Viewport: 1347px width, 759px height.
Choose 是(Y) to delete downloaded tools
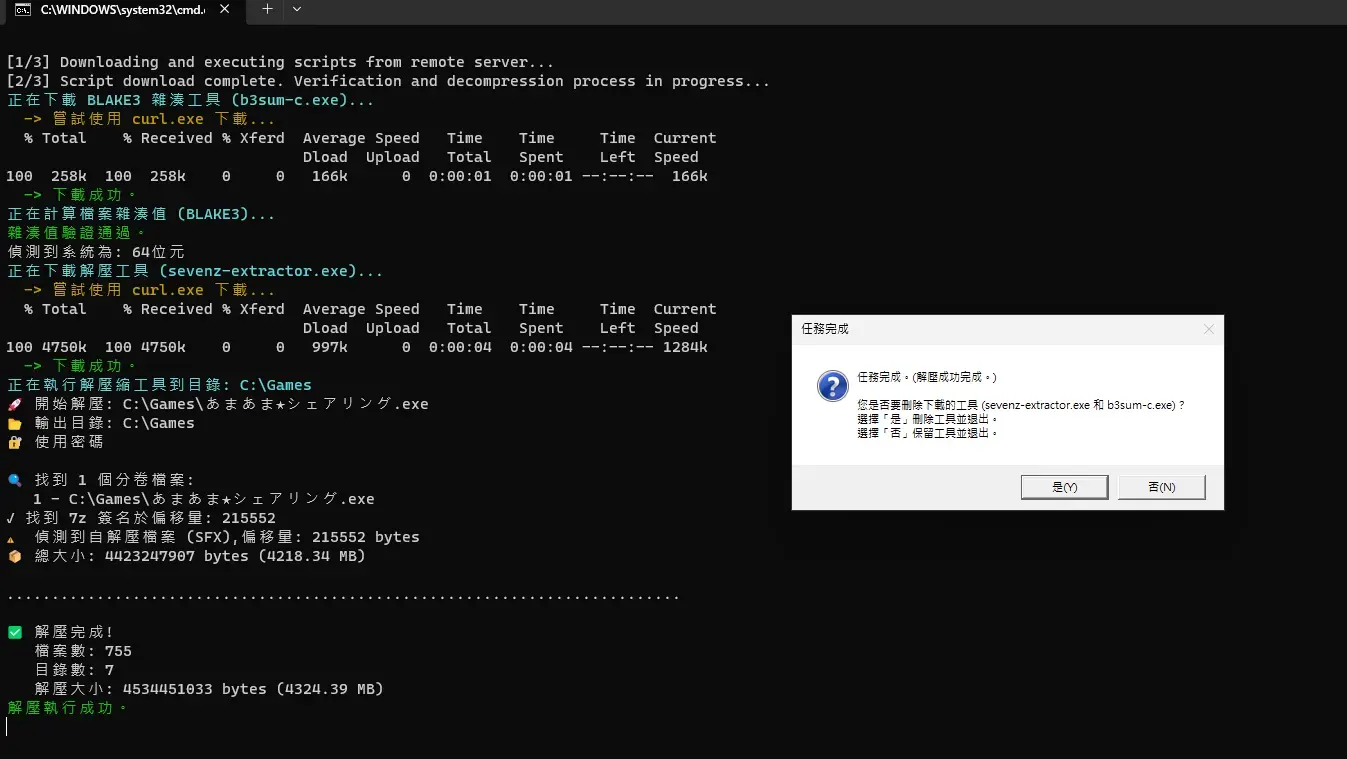click(x=1064, y=487)
